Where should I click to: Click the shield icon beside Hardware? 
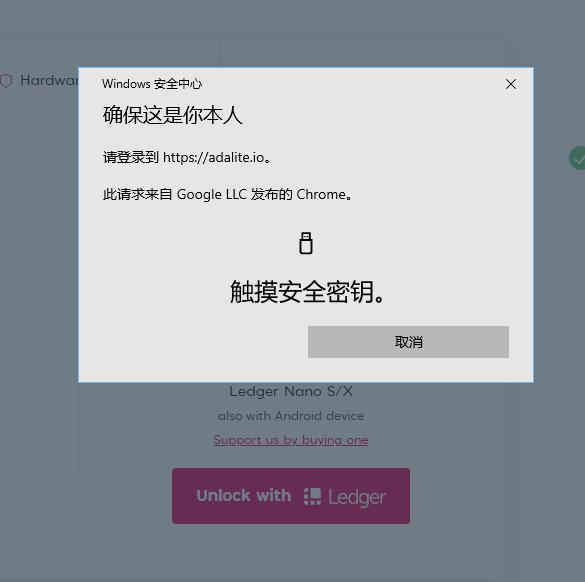[x=6, y=81]
